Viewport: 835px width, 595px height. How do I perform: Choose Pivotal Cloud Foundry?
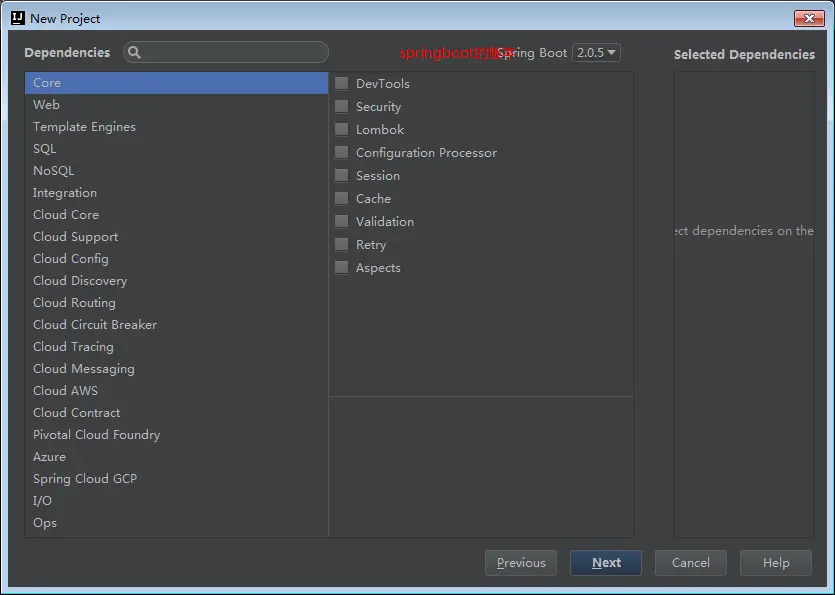(176, 435)
